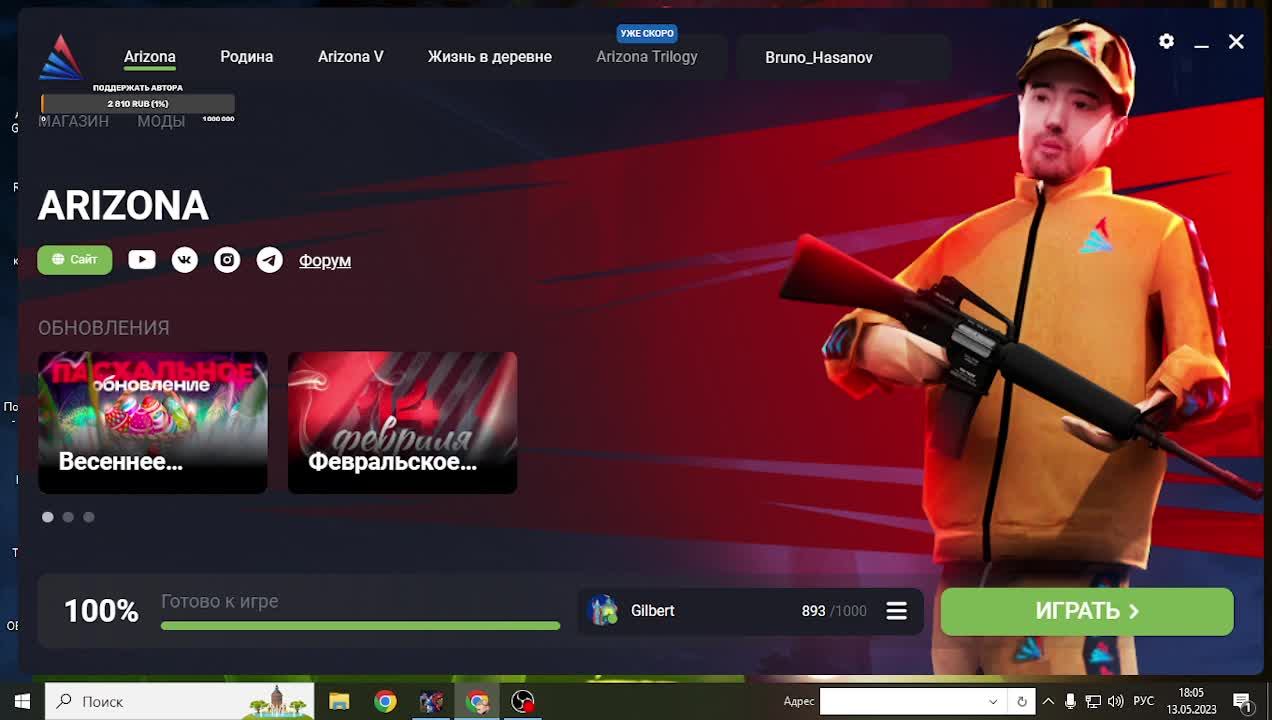Open the VK social icon
Screen dimensions: 1272x720
185,260
